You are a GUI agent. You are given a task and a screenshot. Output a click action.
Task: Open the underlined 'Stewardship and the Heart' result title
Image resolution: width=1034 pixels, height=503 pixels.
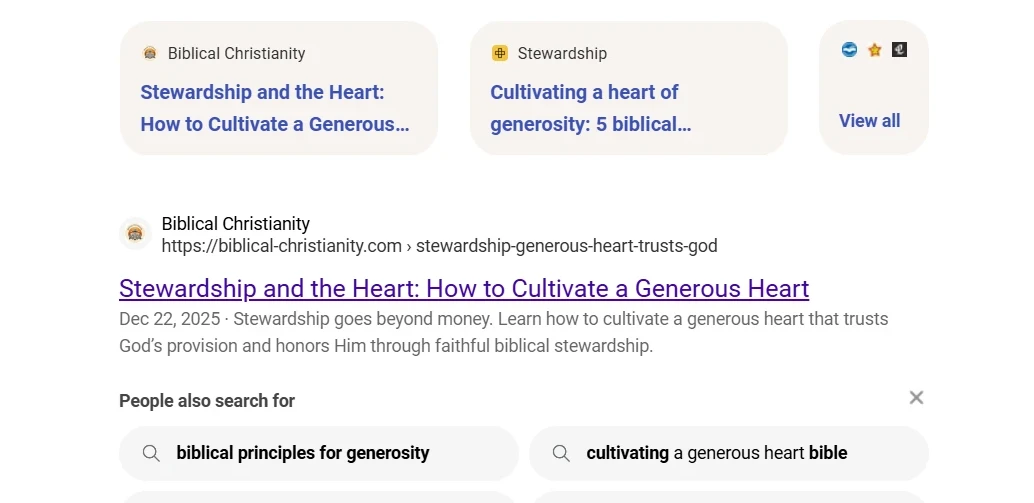pyautogui.click(x=464, y=289)
